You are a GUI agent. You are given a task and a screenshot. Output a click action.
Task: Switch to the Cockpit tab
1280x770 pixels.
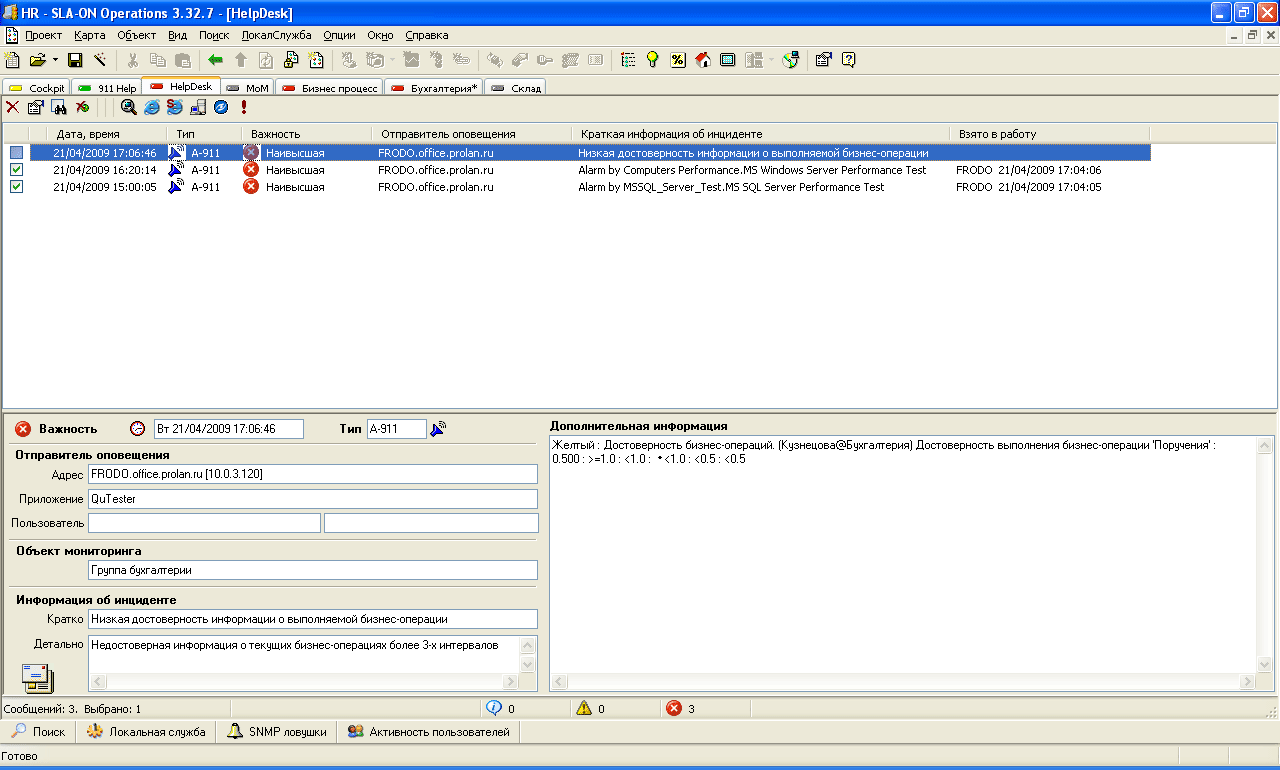pos(36,88)
